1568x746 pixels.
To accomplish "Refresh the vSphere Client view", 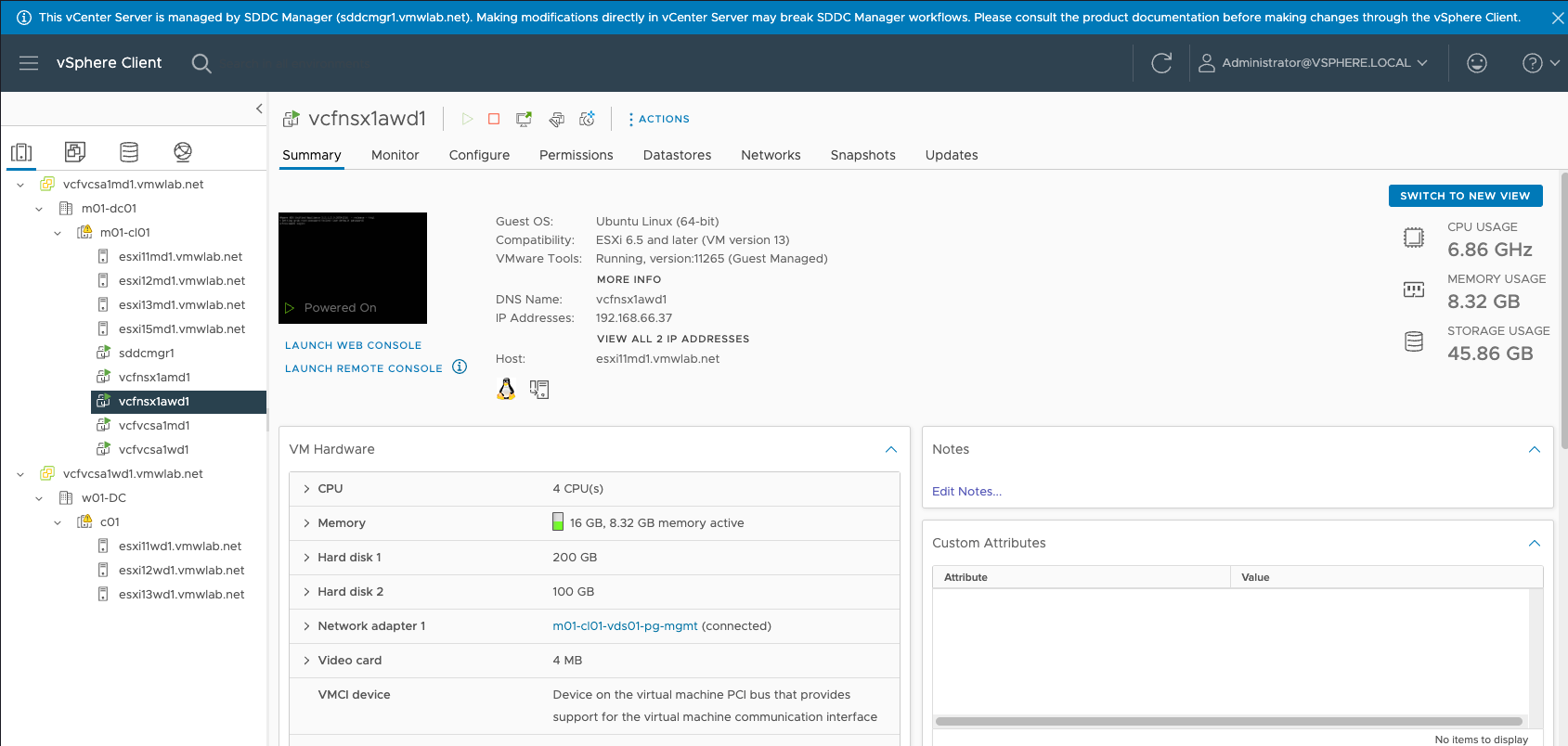I will tap(1161, 63).
